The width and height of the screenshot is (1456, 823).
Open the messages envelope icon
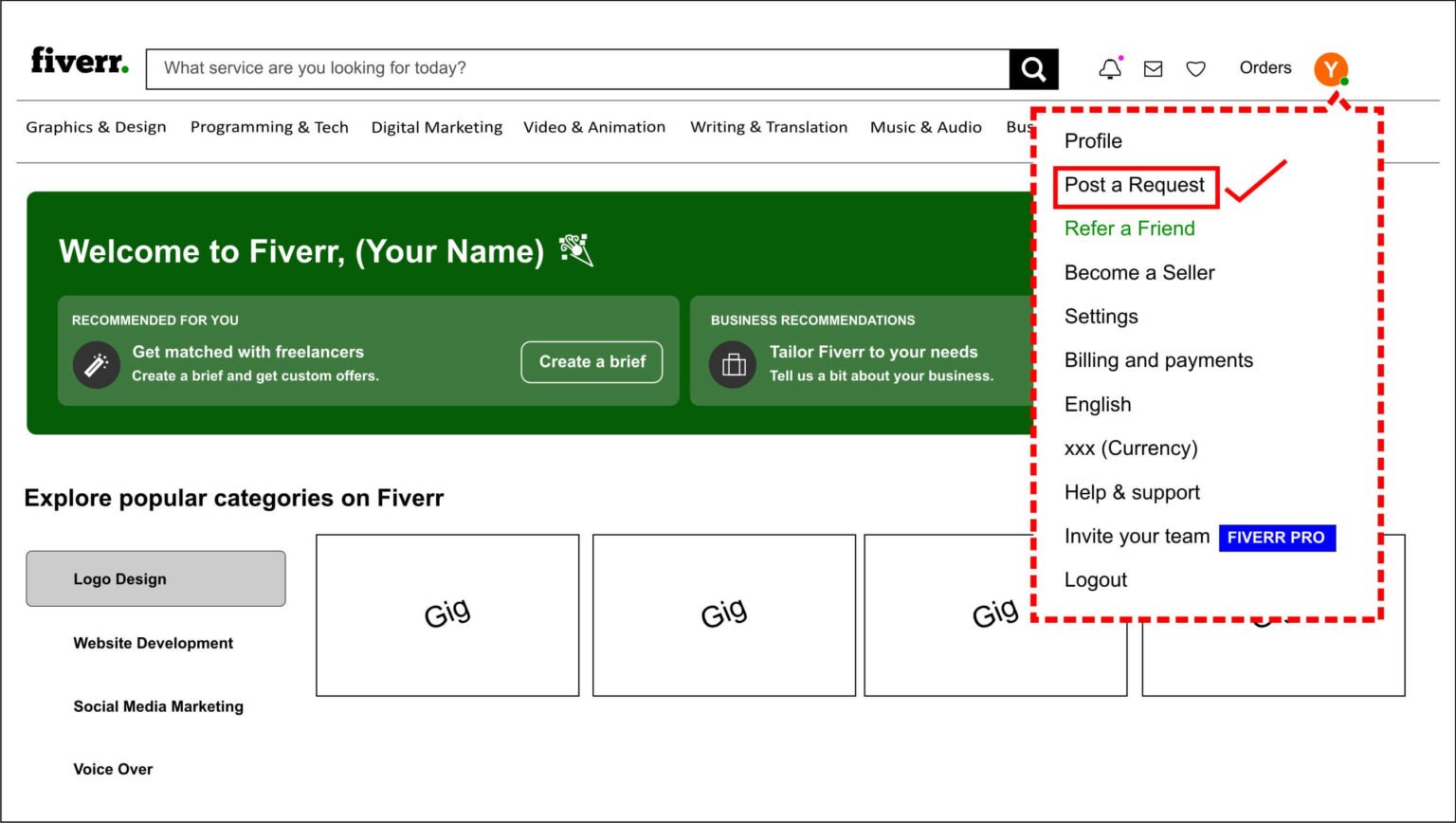1153,68
